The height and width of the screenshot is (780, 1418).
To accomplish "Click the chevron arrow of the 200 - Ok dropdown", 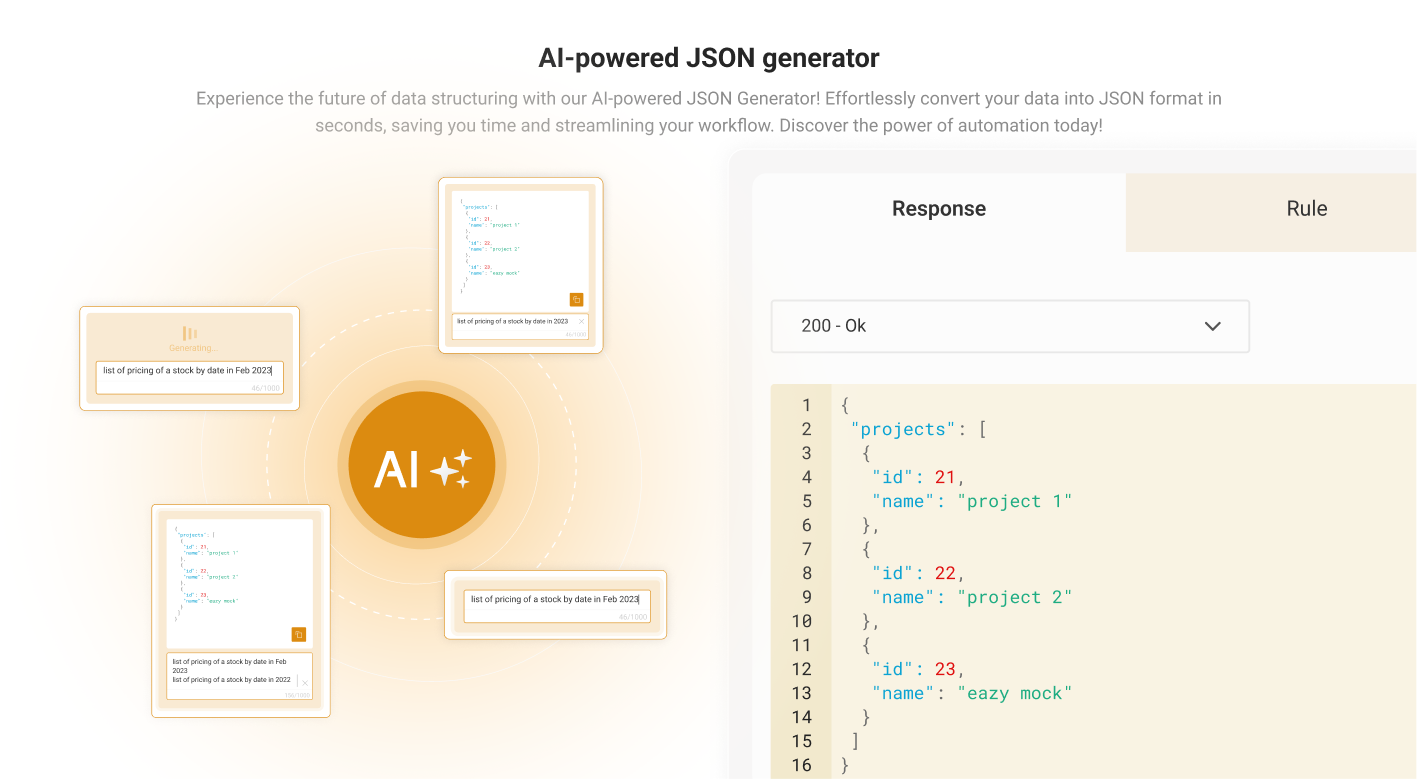I will point(1213,326).
